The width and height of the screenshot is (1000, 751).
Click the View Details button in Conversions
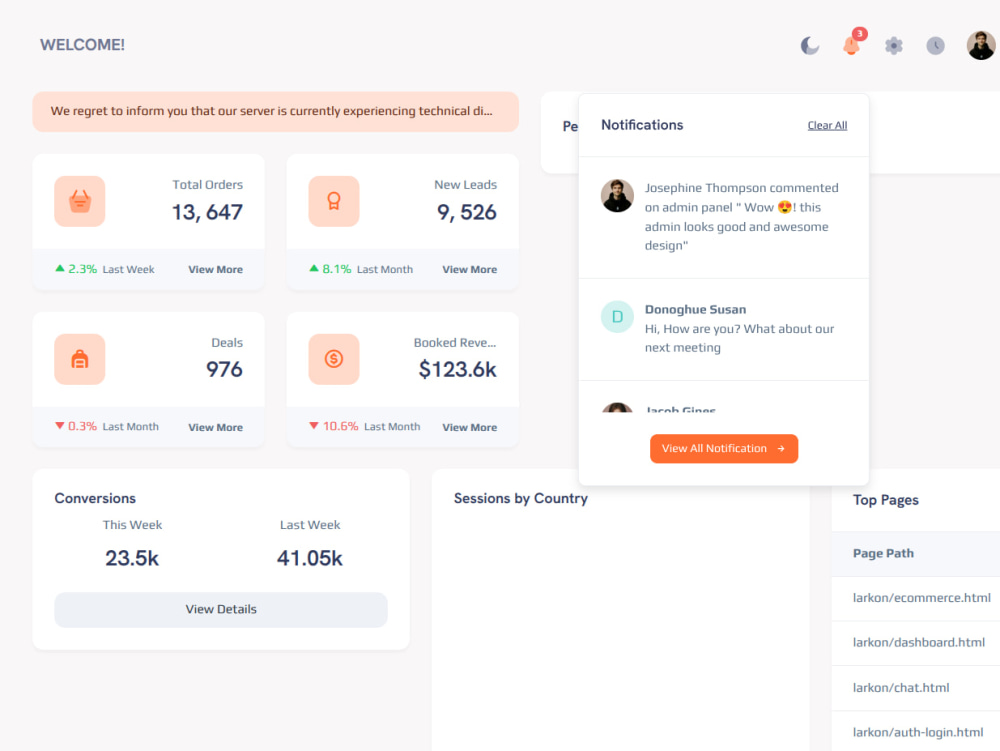coord(221,609)
